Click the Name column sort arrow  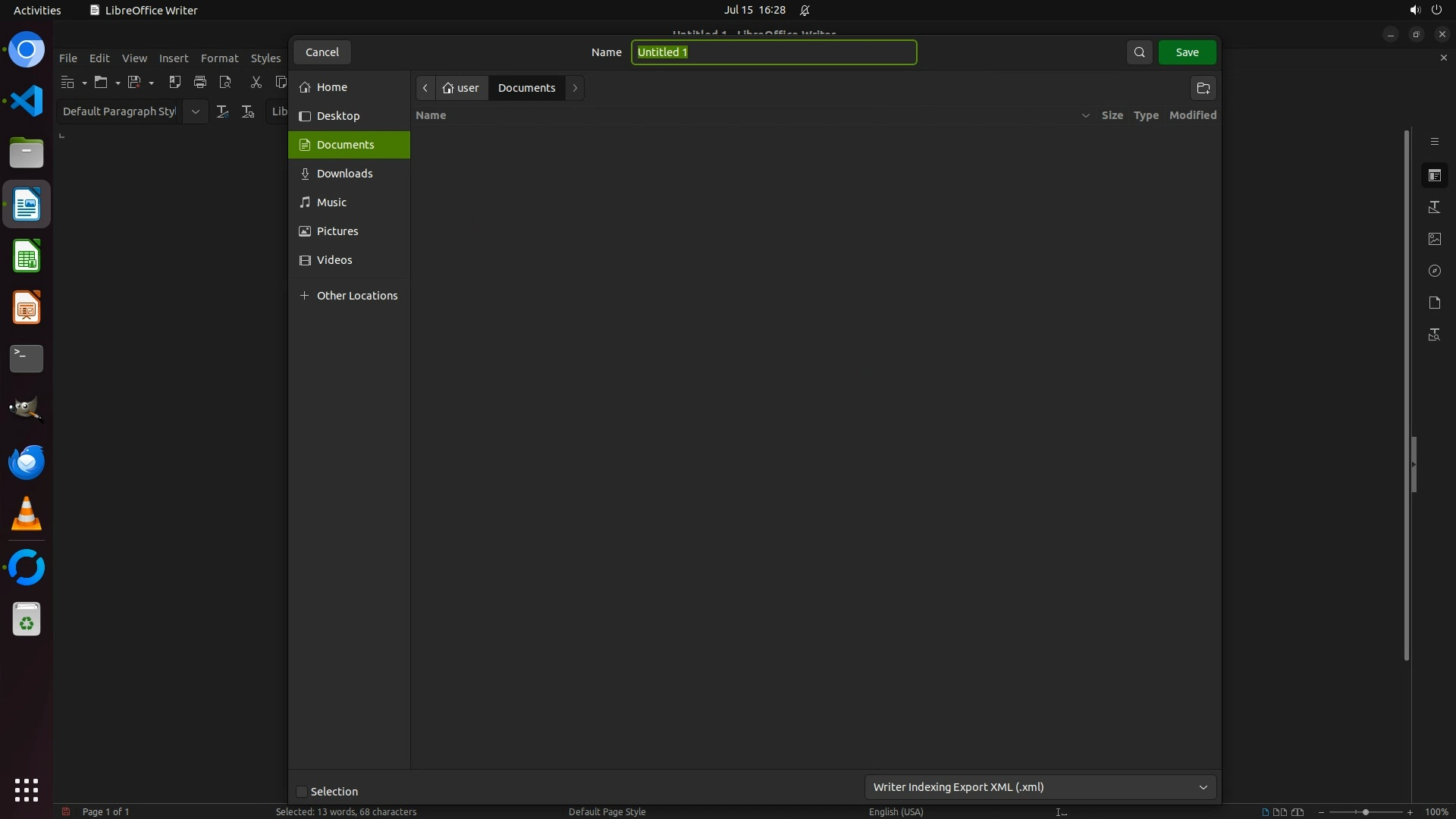[1085, 115]
